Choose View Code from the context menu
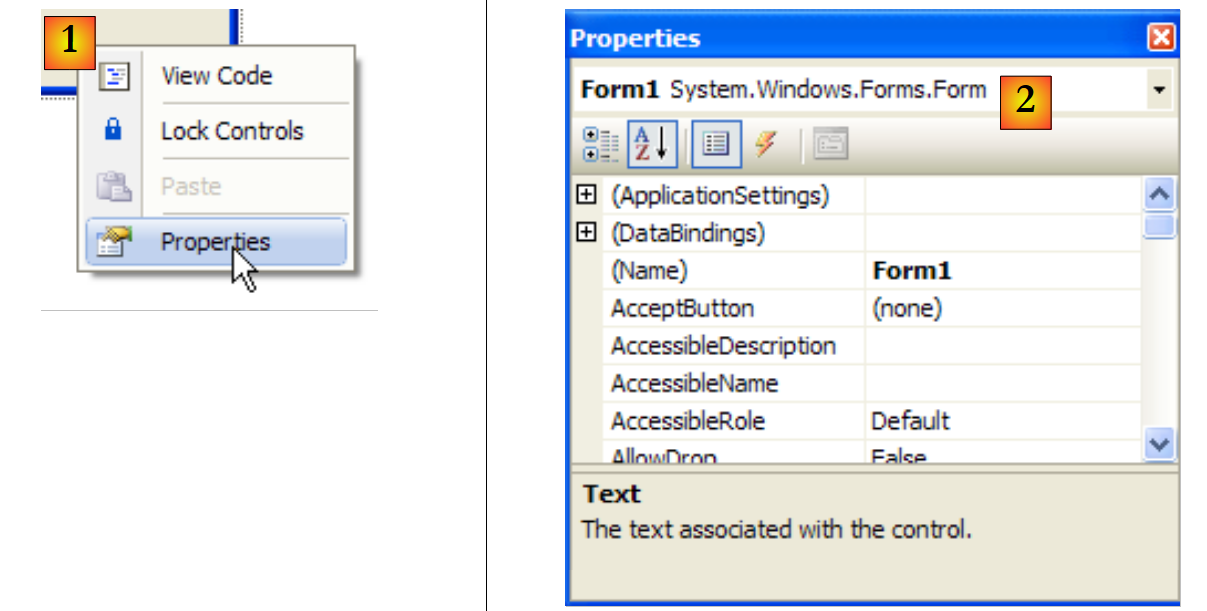 (216, 76)
